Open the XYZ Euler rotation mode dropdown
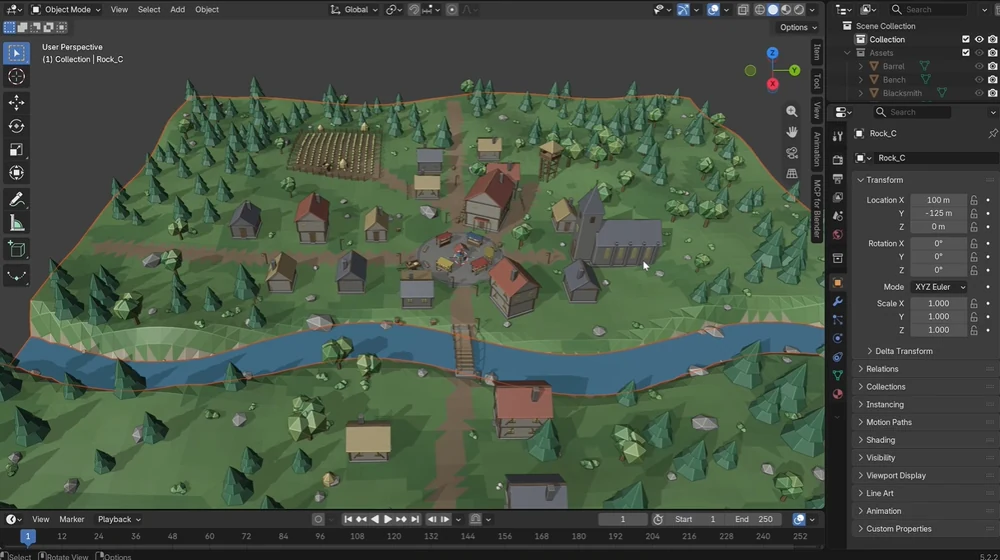The height and width of the screenshot is (560, 1000). pyautogui.click(x=939, y=287)
